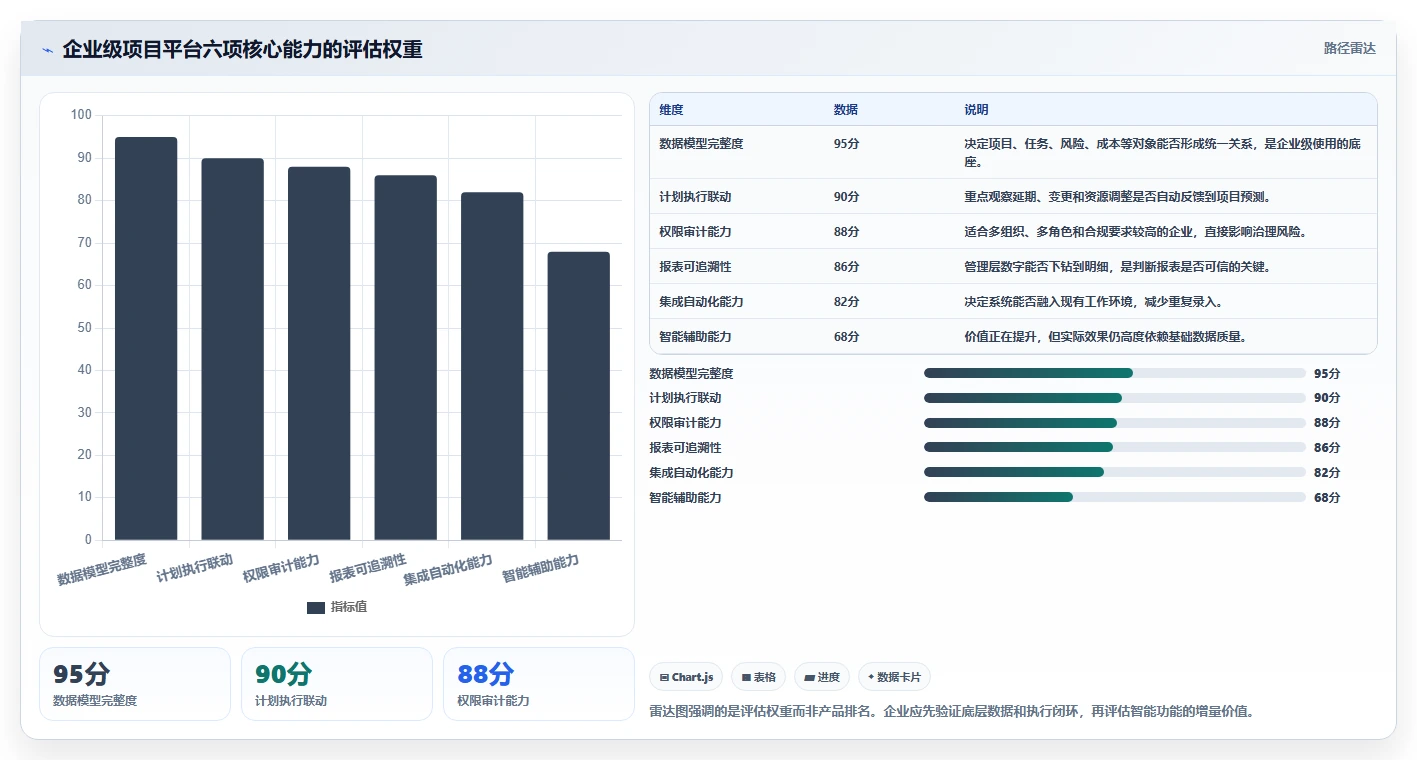Click the 95分 cell in table
The image size is (1417, 760).
(846, 144)
